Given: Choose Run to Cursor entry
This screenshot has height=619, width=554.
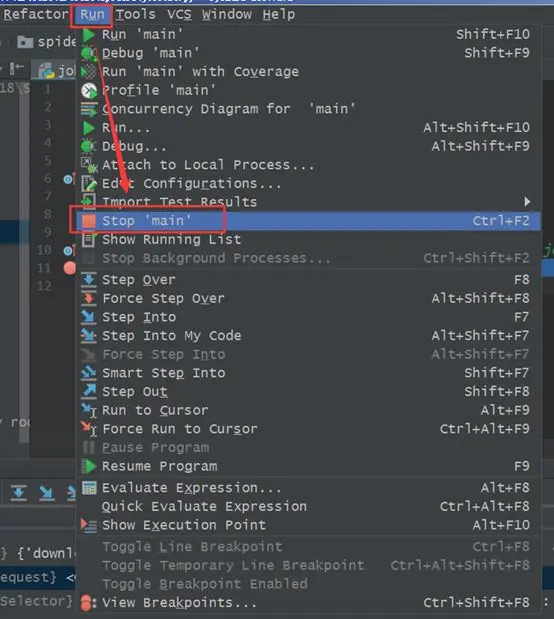Looking at the screenshot, I should [x=308, y=410].
